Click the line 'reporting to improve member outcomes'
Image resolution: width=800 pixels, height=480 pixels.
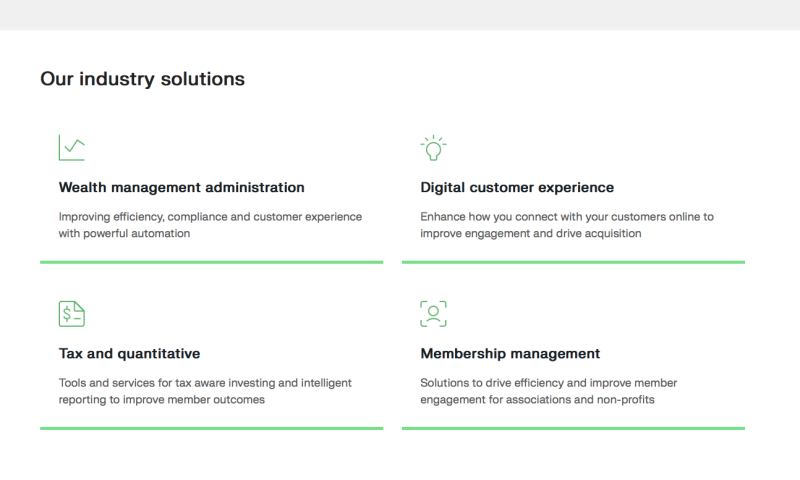pyautogui.click(x=162, y=399)
